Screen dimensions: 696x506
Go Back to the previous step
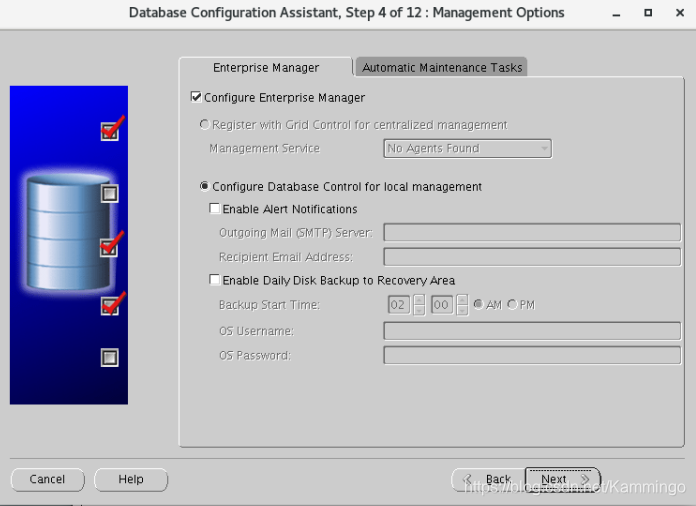tap(488, 479)
